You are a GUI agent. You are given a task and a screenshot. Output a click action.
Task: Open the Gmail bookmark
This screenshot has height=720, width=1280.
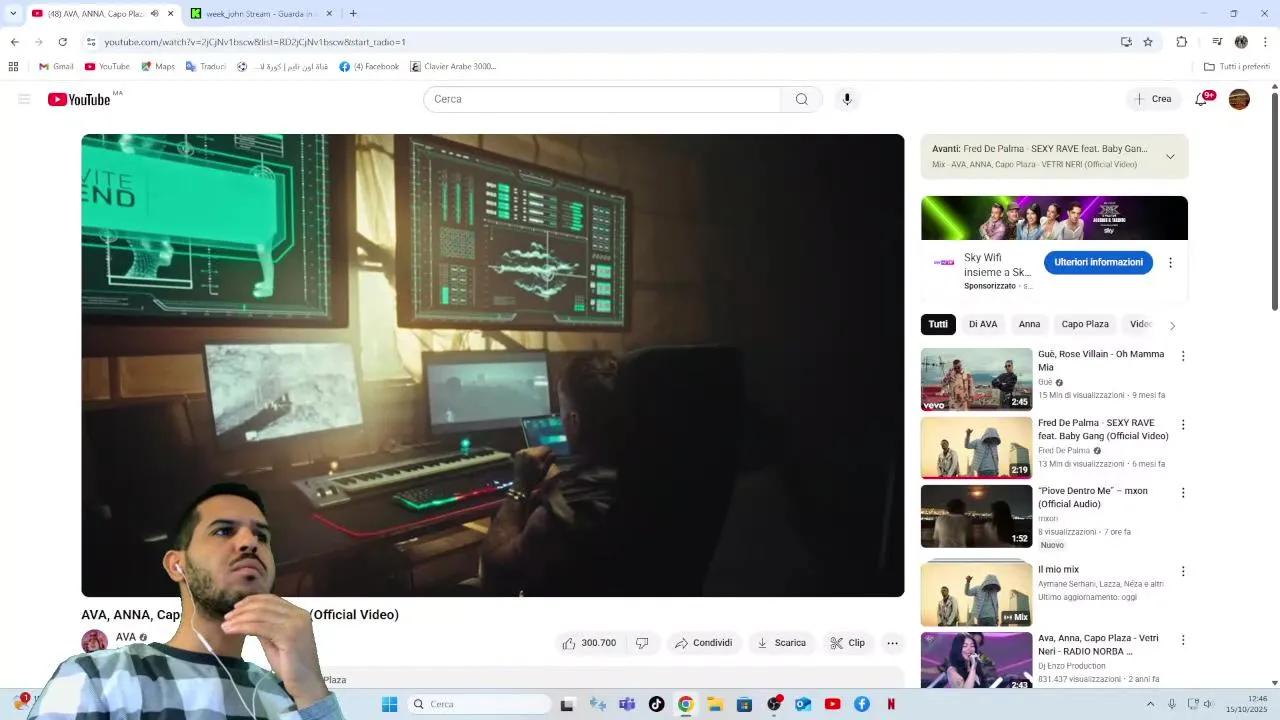pyautogui.click(x=56, y=67)
